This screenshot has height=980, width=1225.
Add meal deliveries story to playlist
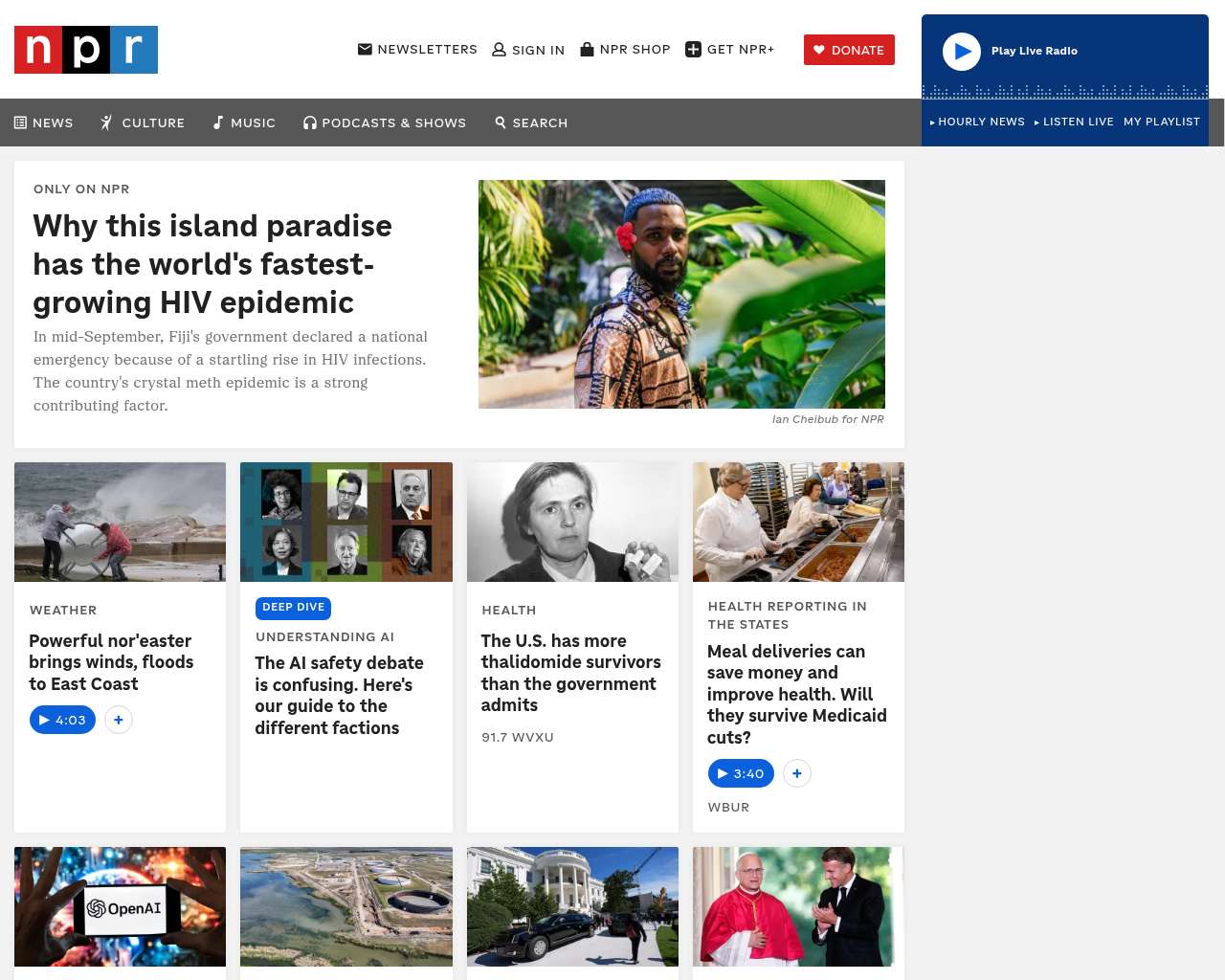tap(797, 773)
